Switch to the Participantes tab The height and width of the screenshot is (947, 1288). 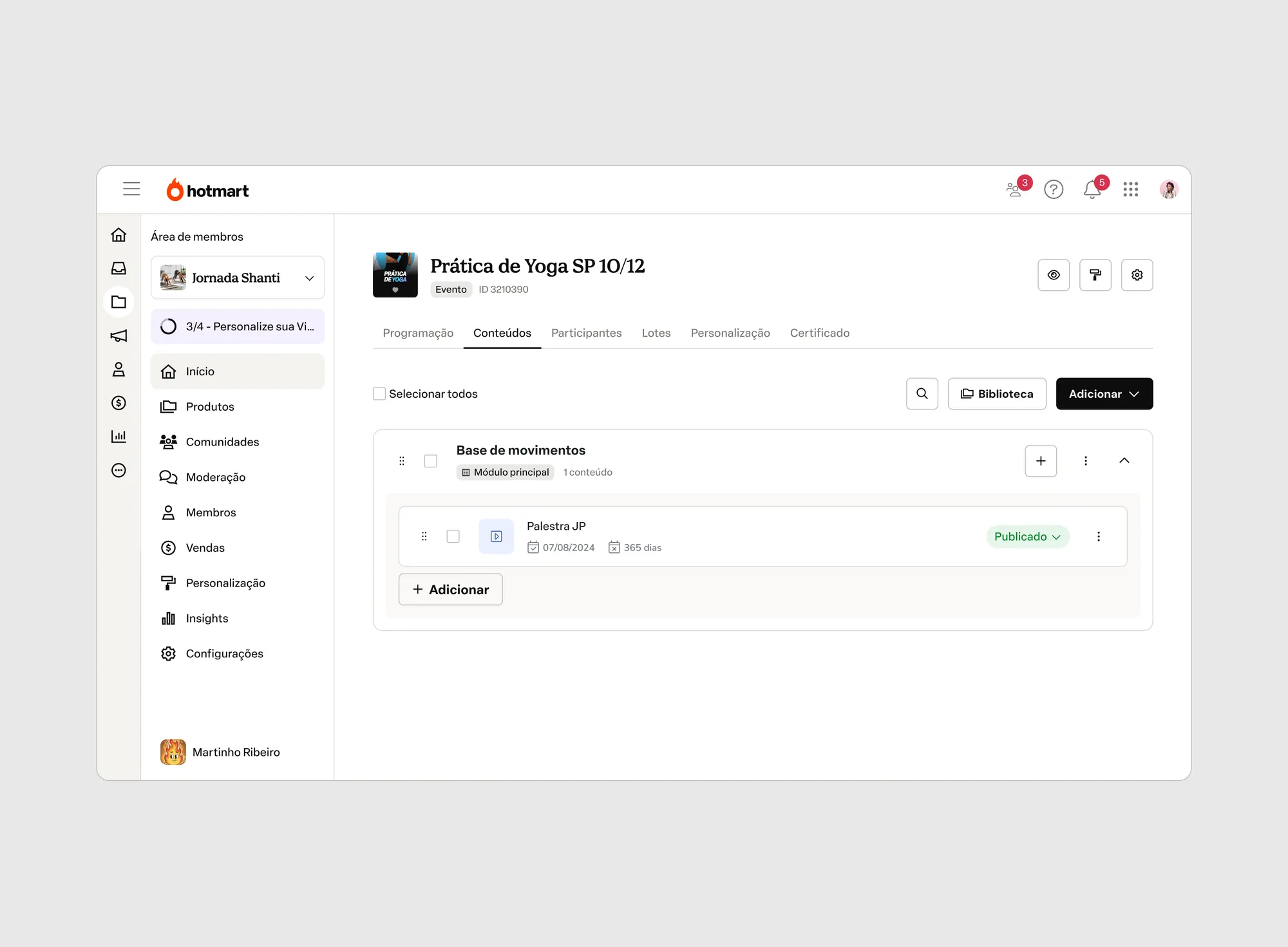586,333
